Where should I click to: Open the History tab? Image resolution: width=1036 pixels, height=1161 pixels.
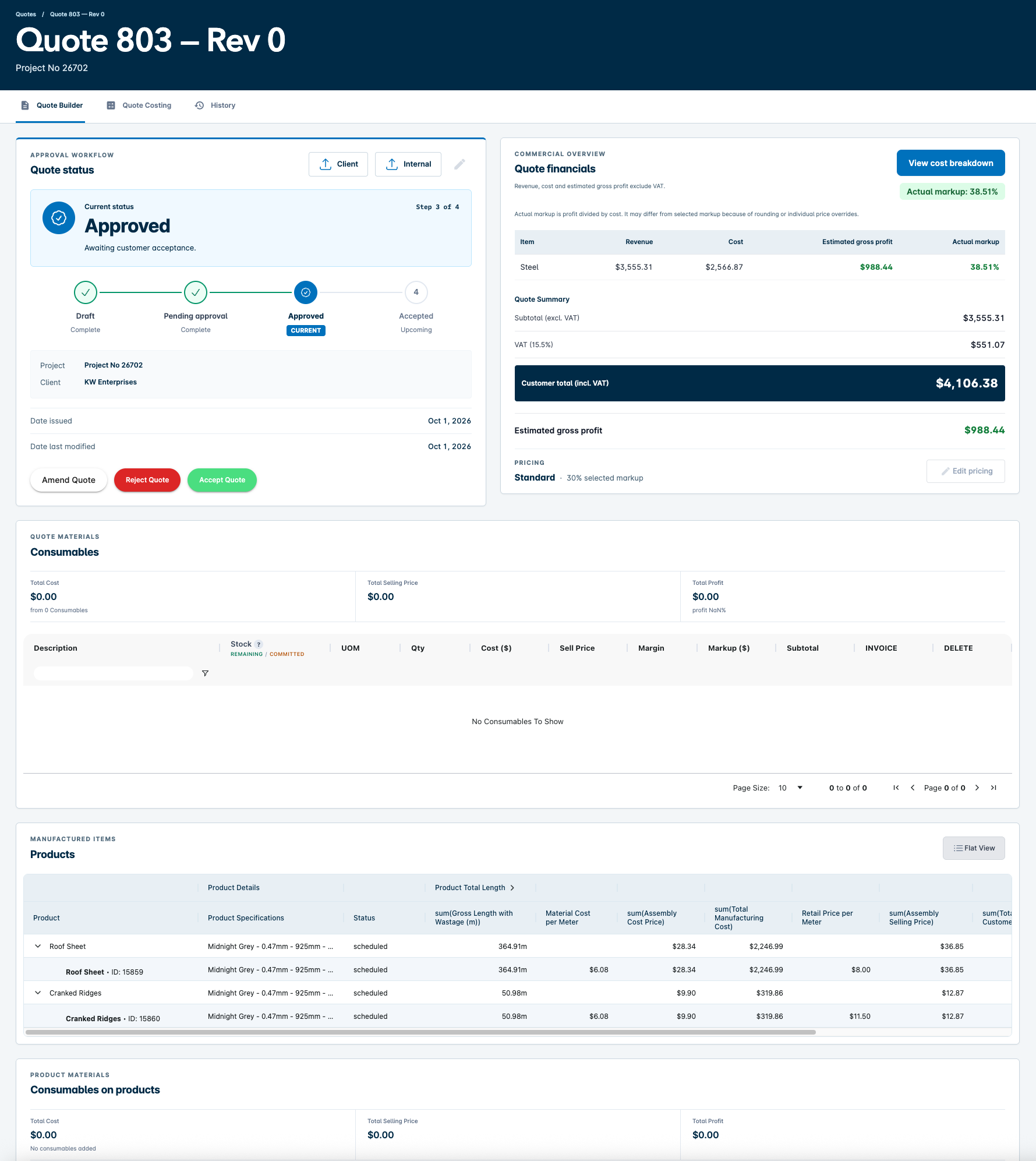coord(215,105)
